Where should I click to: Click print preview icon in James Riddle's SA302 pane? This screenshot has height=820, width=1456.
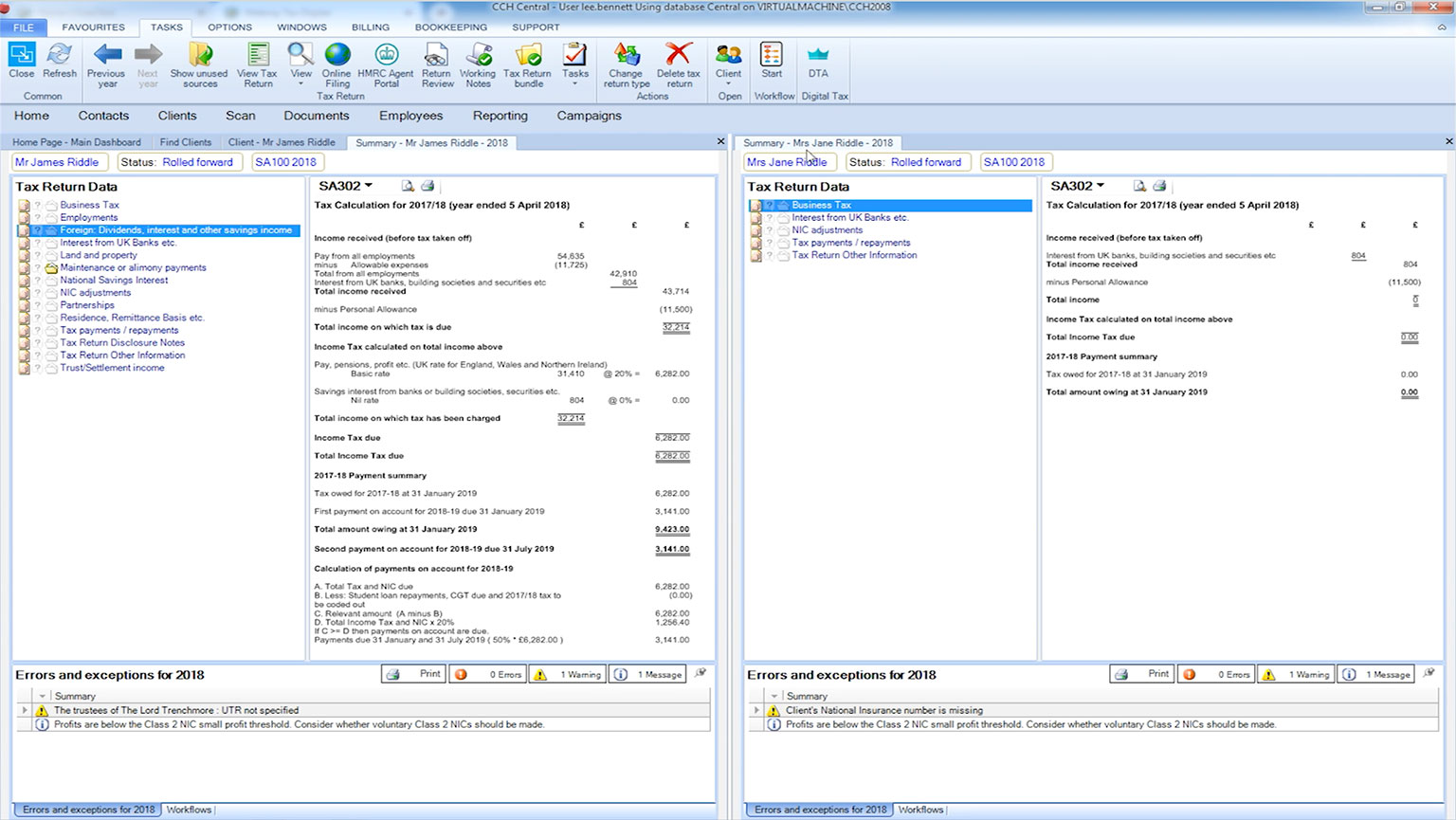tap(408, 187)
